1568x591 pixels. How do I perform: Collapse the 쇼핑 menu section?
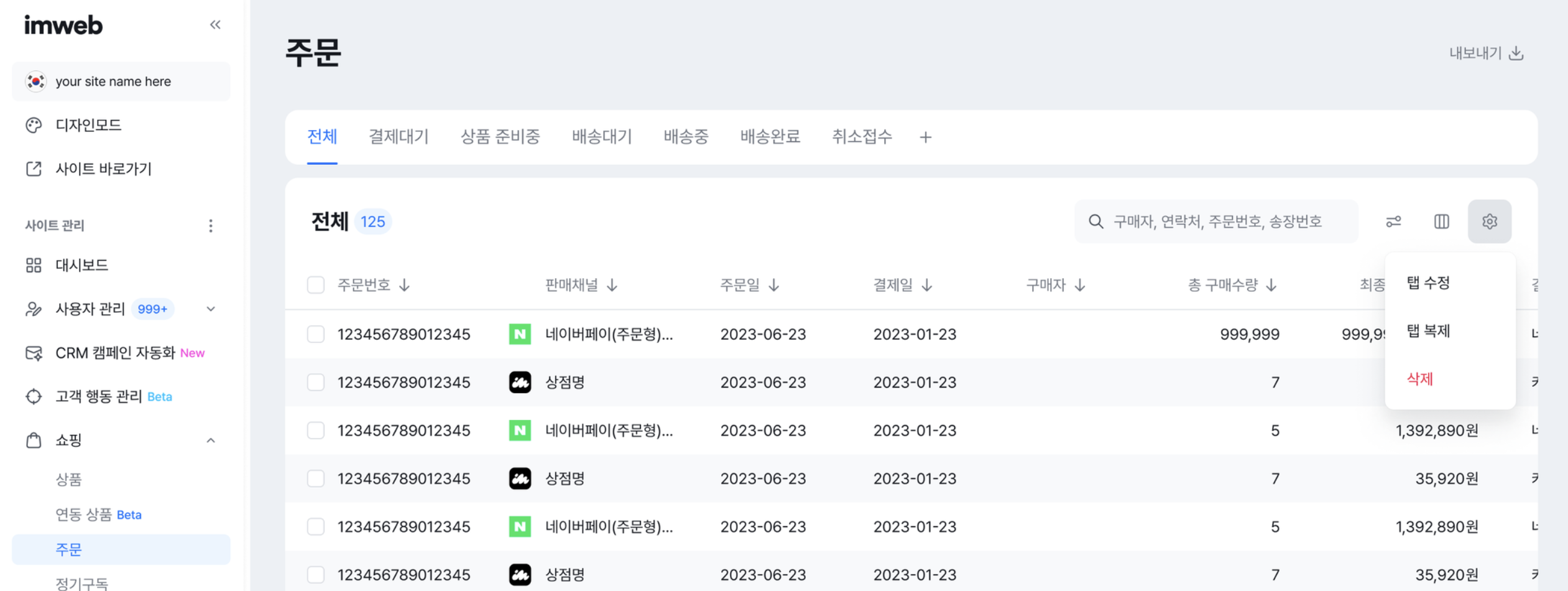pos(211,440)
